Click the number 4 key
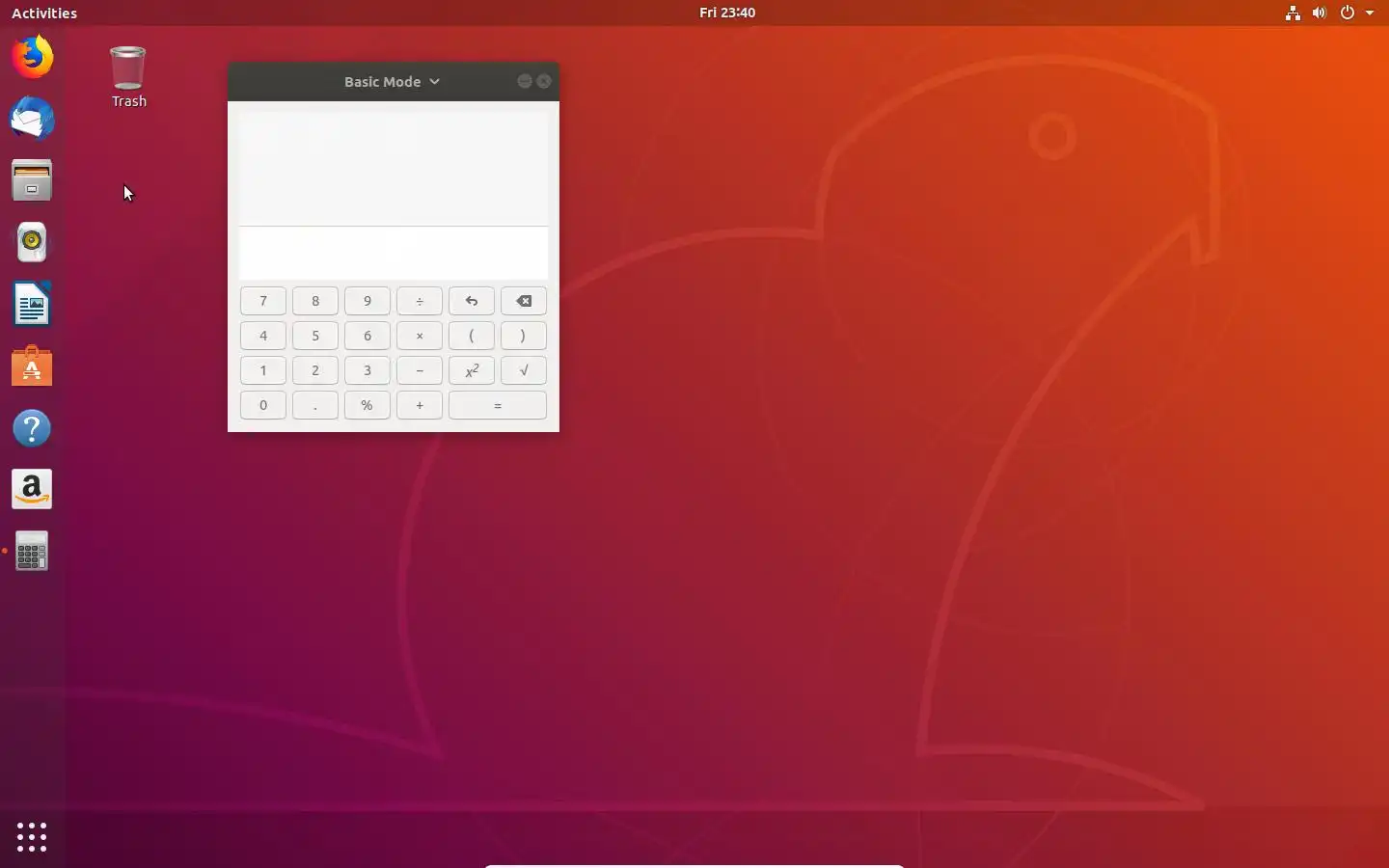 point(263,336)
